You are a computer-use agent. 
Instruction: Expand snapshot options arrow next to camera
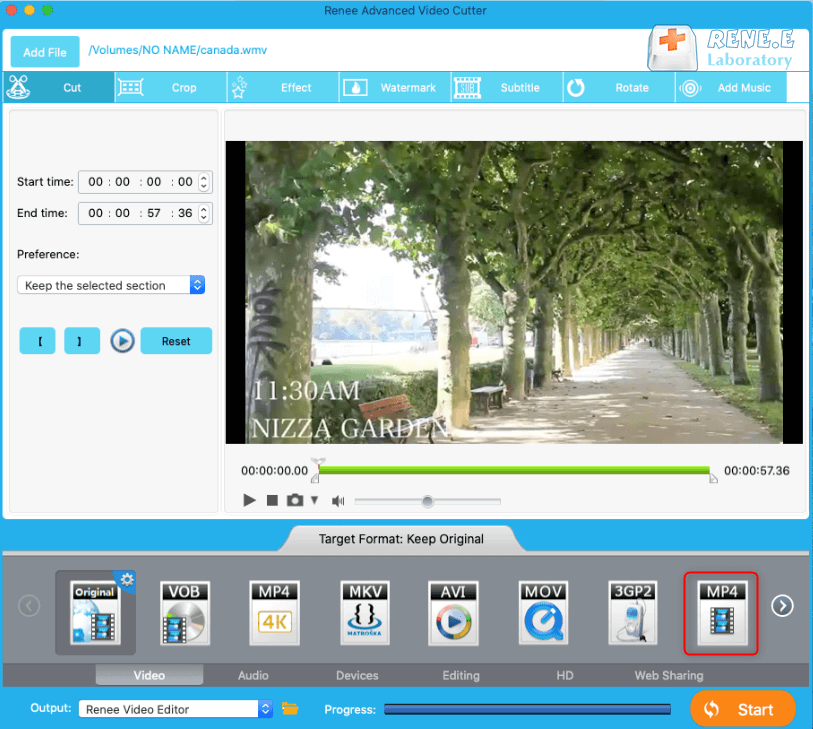314,500
